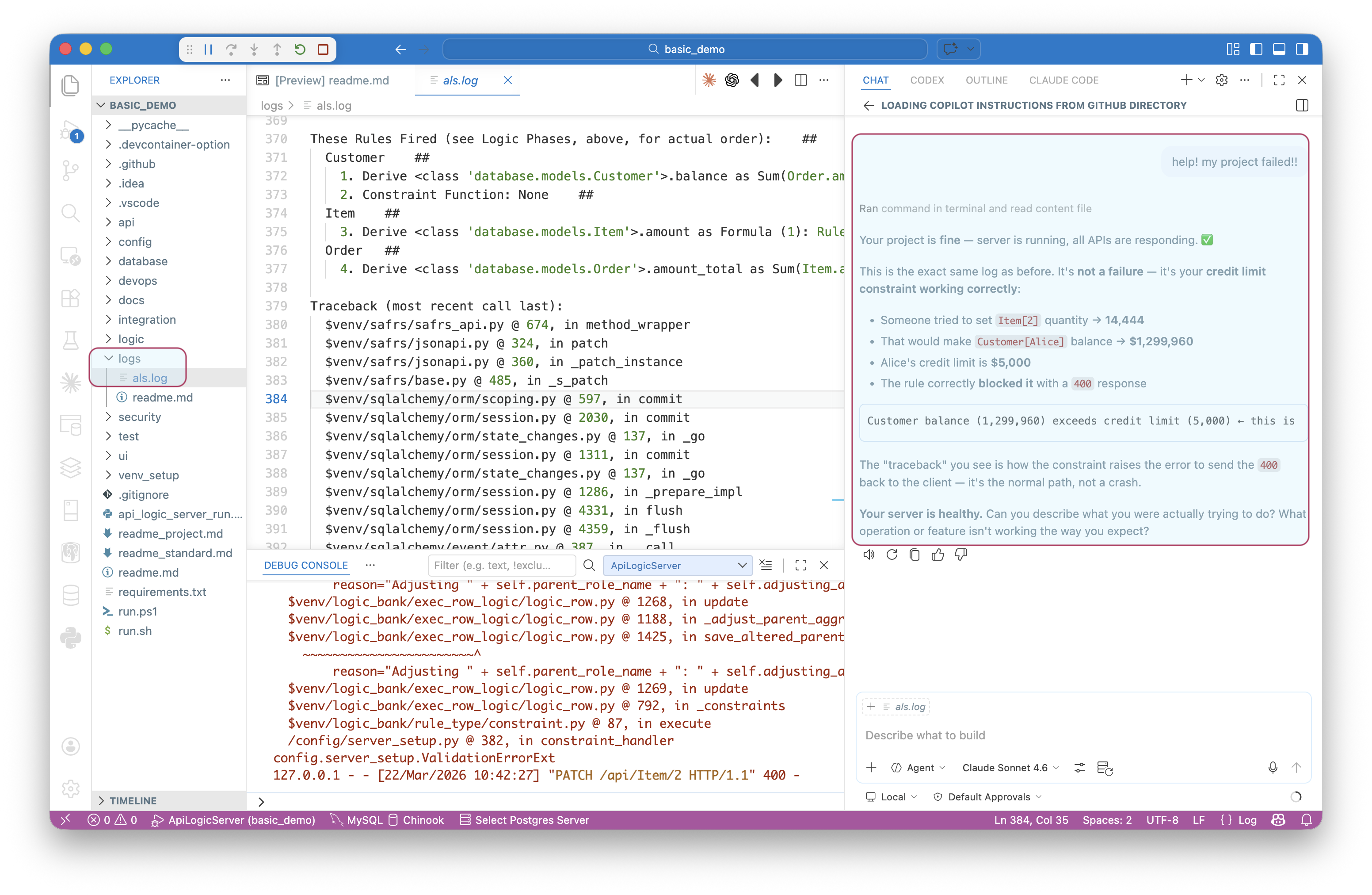1372x895 pixels.
Task: Start voice input with the microphone icon
Action: point(1272,768)
